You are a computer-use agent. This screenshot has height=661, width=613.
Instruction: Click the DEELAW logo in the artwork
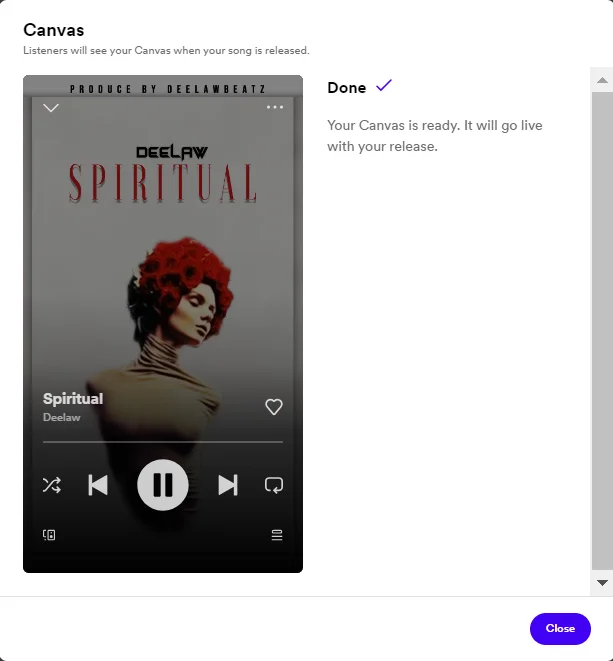(172, 152)
